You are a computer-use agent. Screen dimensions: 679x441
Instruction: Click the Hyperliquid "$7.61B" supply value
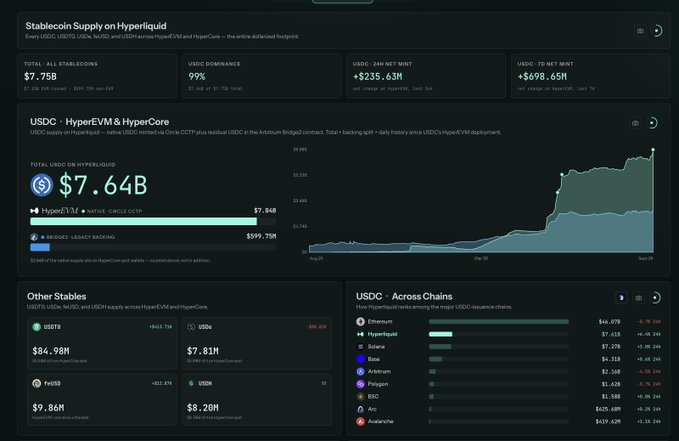point(611,334)
